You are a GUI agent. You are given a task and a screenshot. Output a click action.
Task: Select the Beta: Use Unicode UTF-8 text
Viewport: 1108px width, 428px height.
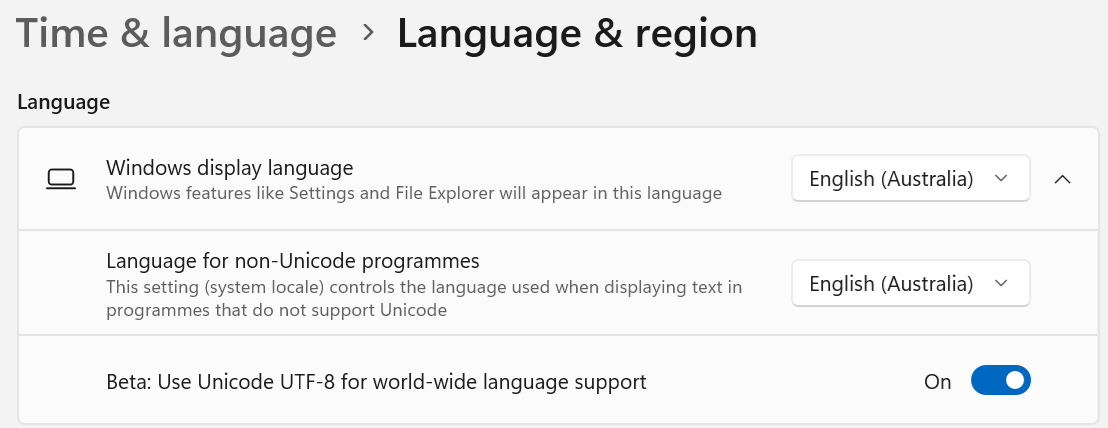376,382
